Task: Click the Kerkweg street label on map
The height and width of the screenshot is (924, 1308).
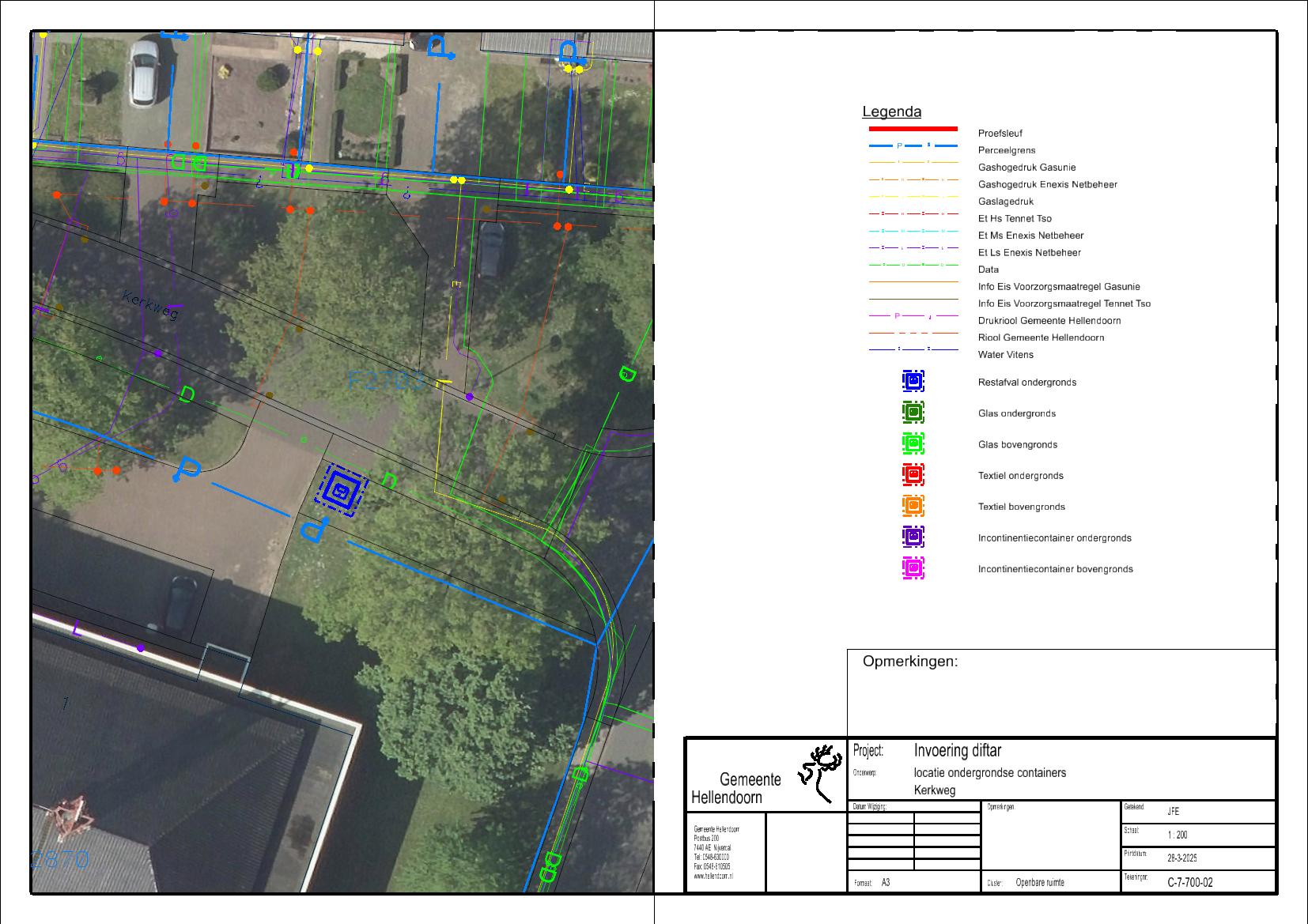Action: 151,305
